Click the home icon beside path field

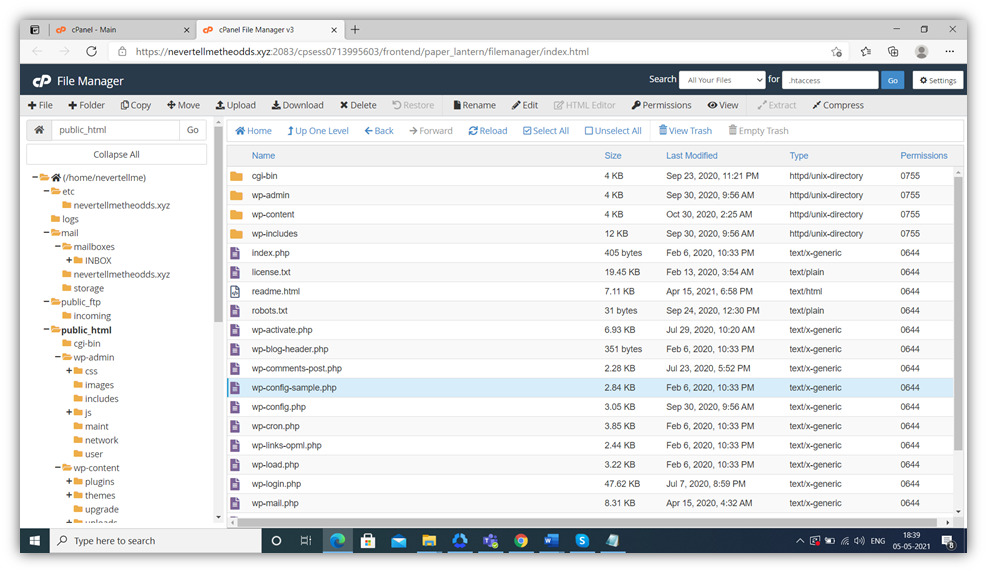click(39, 130)
